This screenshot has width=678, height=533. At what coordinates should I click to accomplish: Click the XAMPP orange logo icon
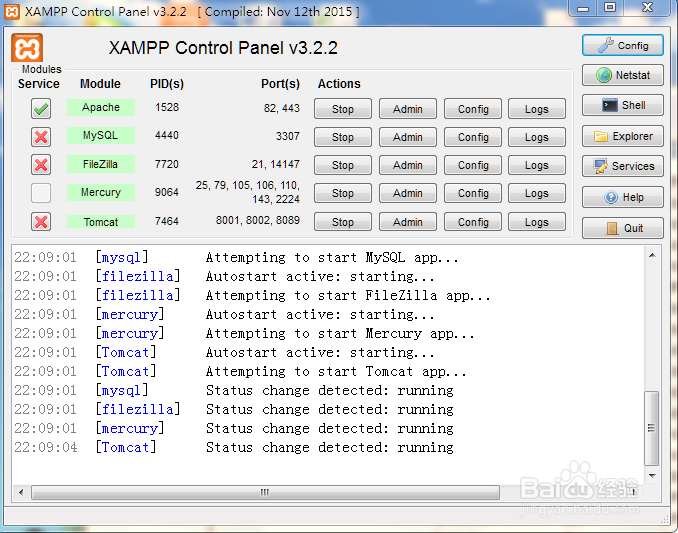[x=27, y=48]
